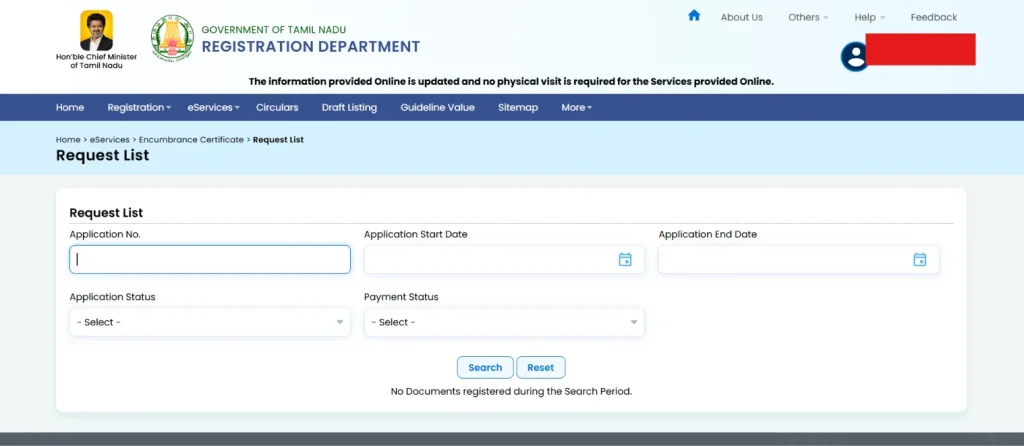Focus the Application No. input field
Viewport: 1024px width, 446px height.
(210, 259)
